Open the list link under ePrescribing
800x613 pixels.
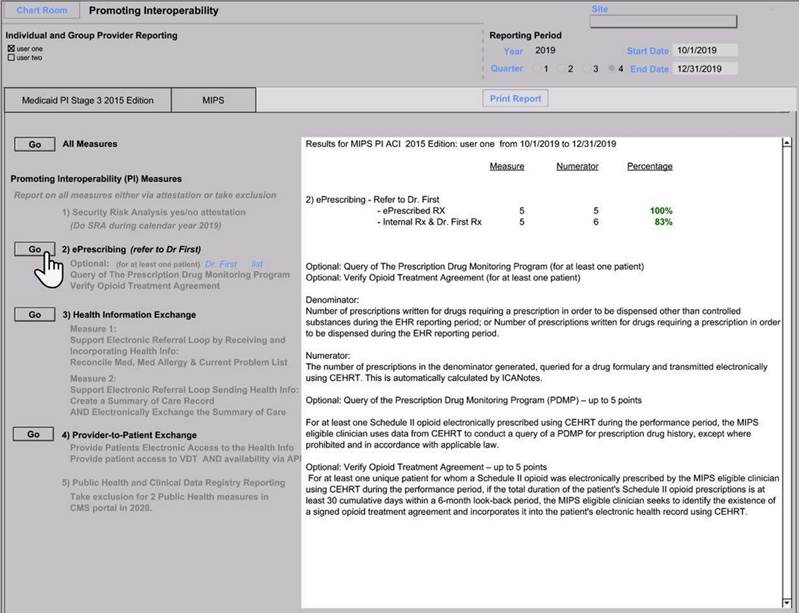click(257, 263)
